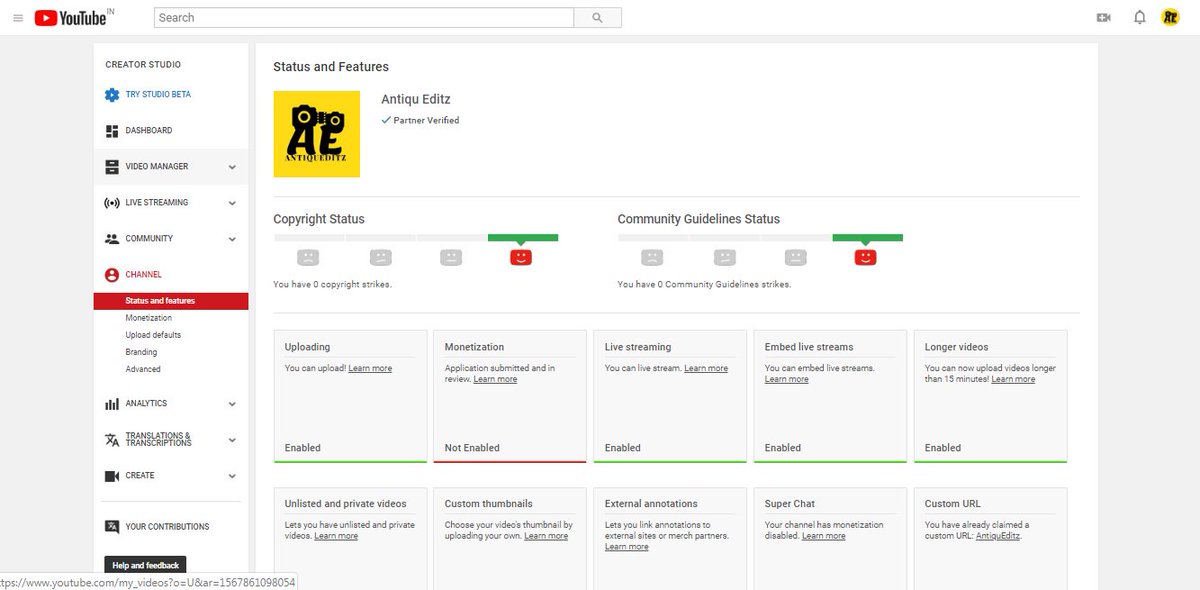Viewport: 1200px width, 590px height.
Task: Expand the Create section
Action: click(232, 476)
